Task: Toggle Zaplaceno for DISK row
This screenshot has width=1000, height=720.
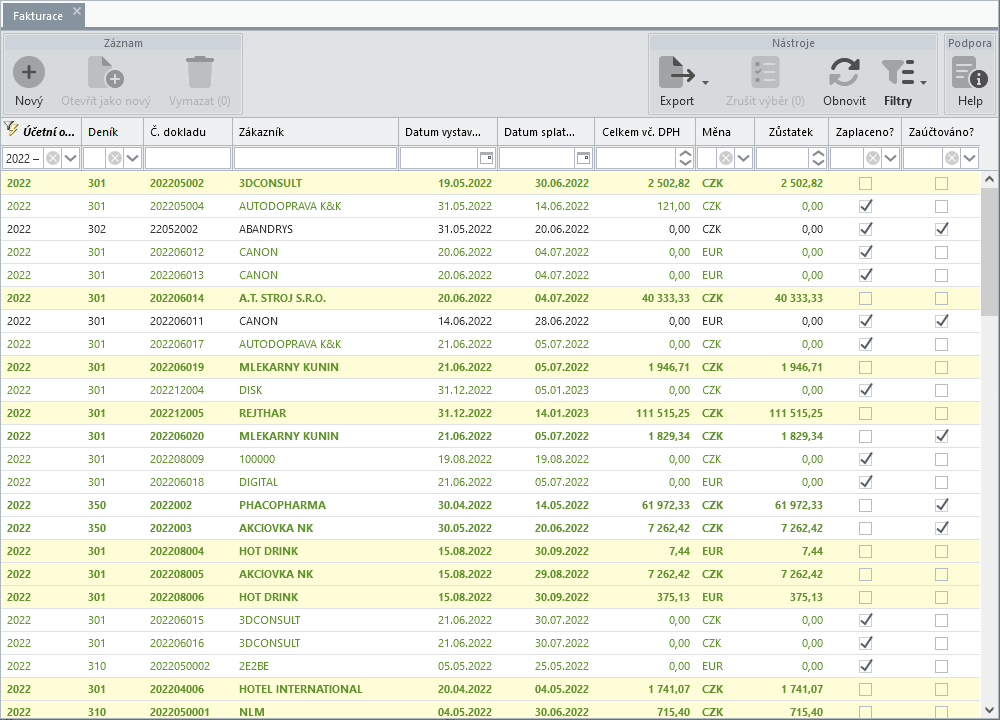Action: (865, 390)
